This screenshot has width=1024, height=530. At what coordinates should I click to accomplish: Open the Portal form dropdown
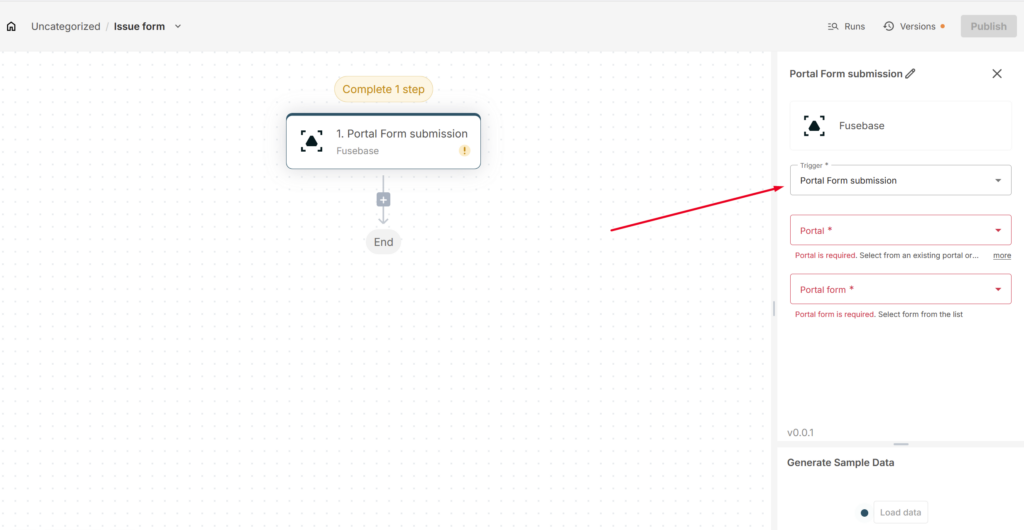901,289
